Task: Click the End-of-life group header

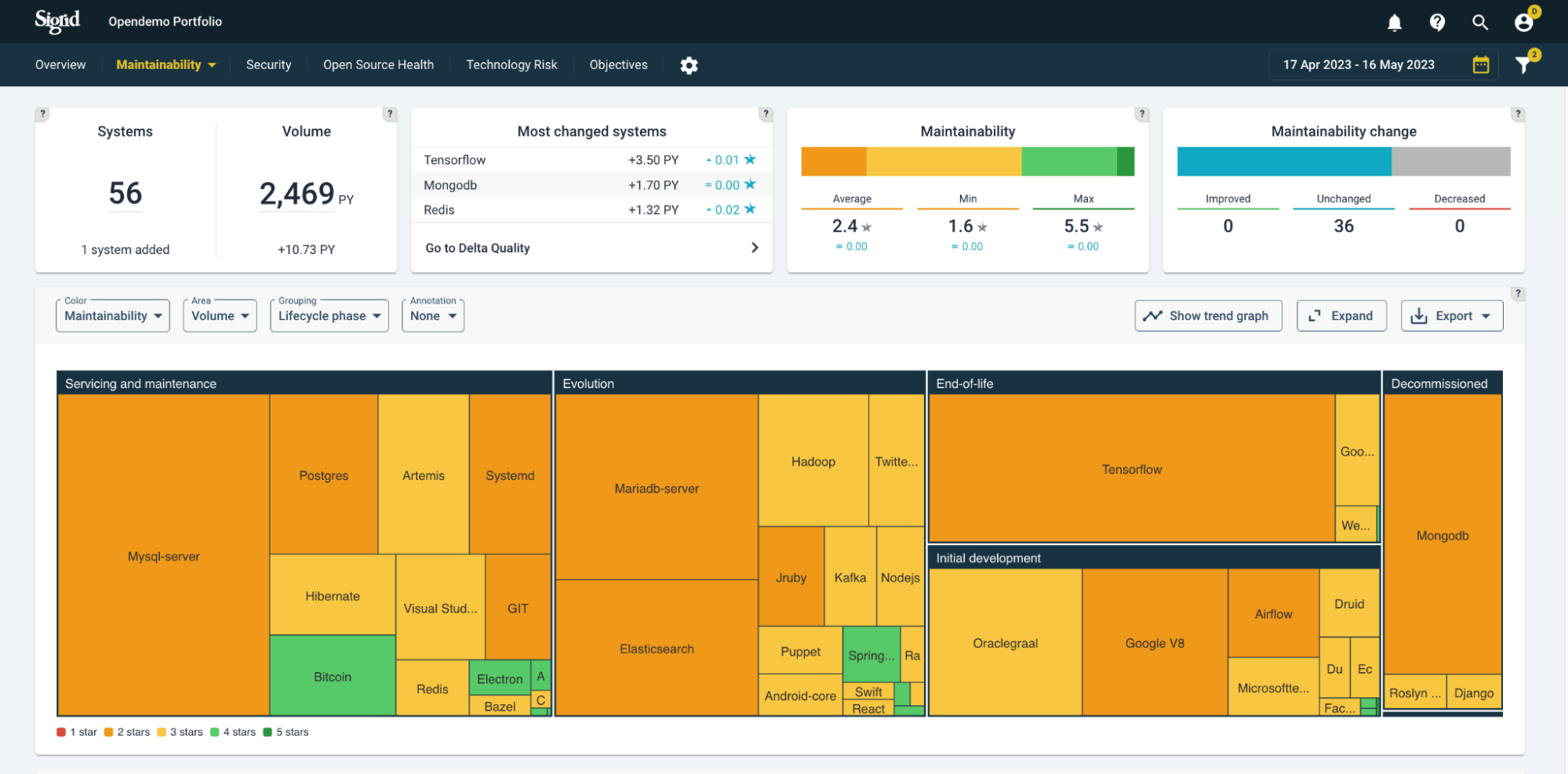Action: point(1154,383)
